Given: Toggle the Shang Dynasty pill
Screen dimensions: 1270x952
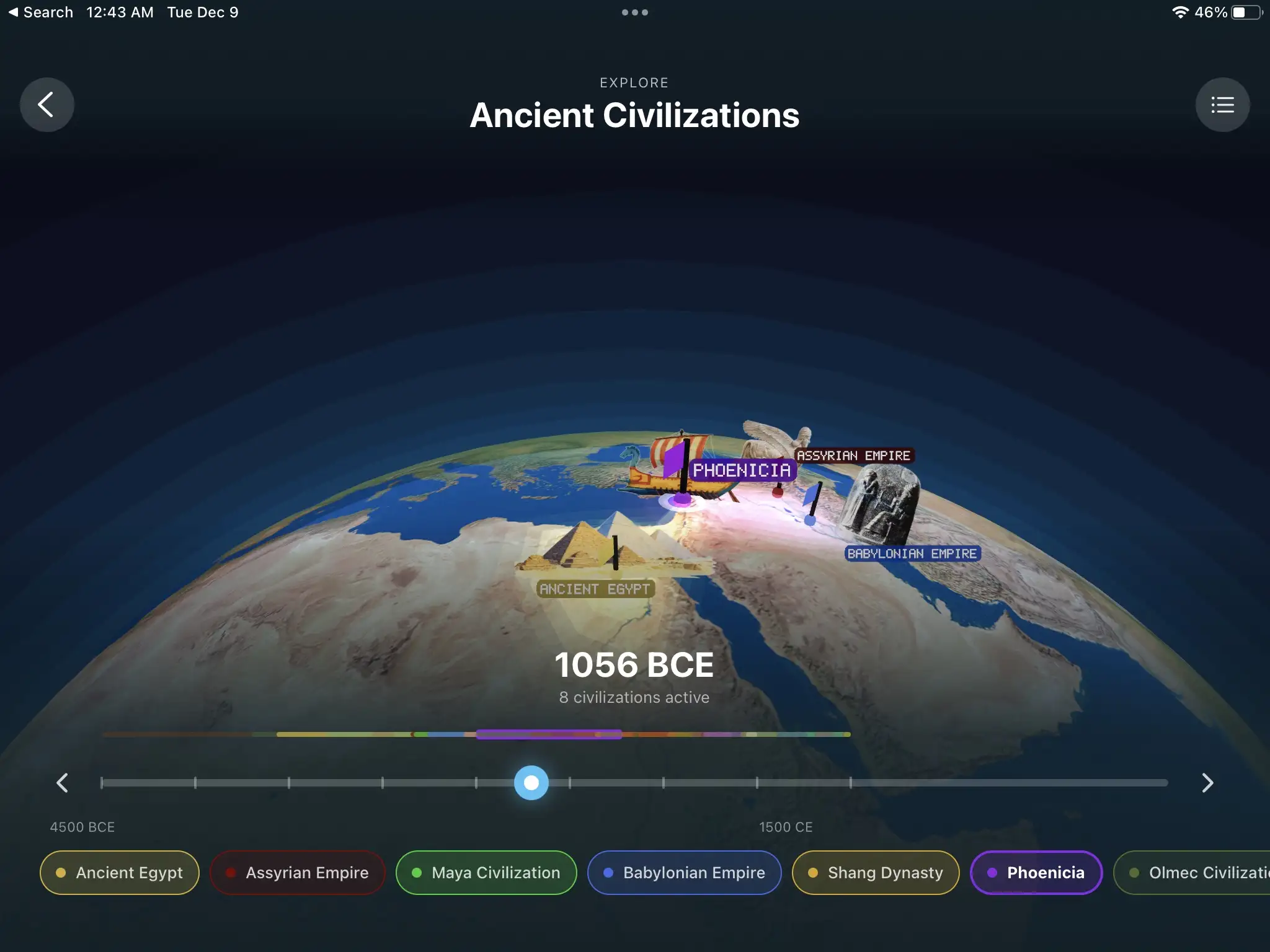Looking at the screenshot, I should pos(875,872).
